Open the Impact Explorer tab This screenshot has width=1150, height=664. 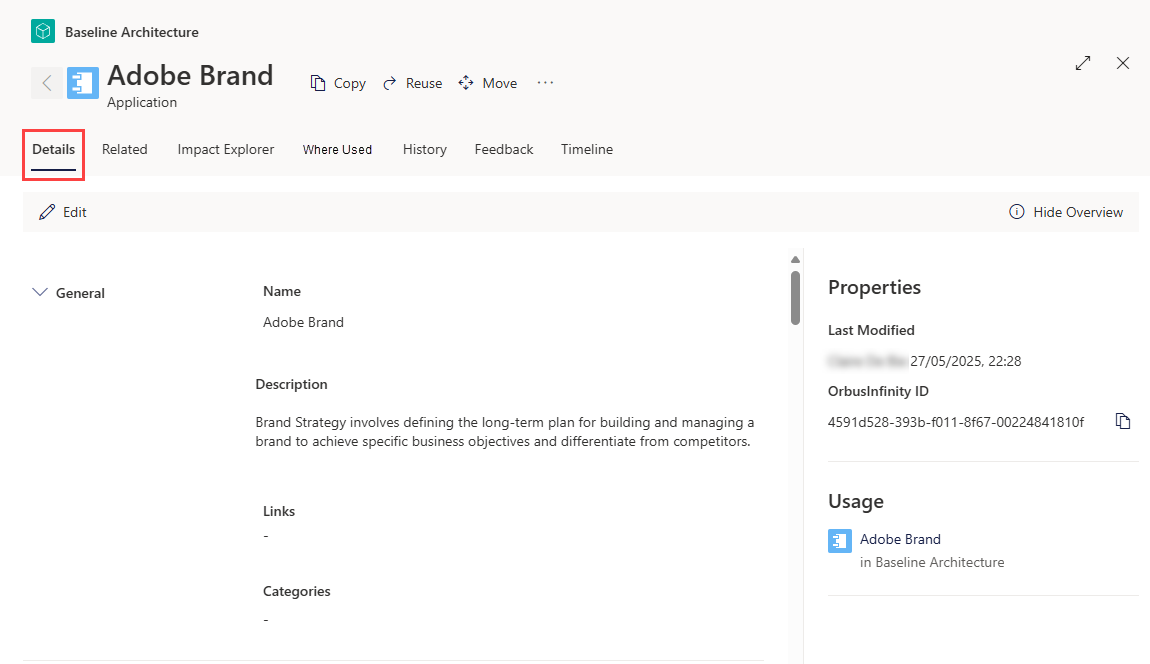(x=226, y=149)
